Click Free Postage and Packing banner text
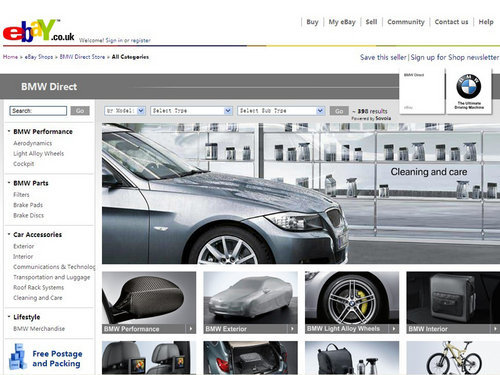Screen dimensions: 500x375 [x=57, y=359]
